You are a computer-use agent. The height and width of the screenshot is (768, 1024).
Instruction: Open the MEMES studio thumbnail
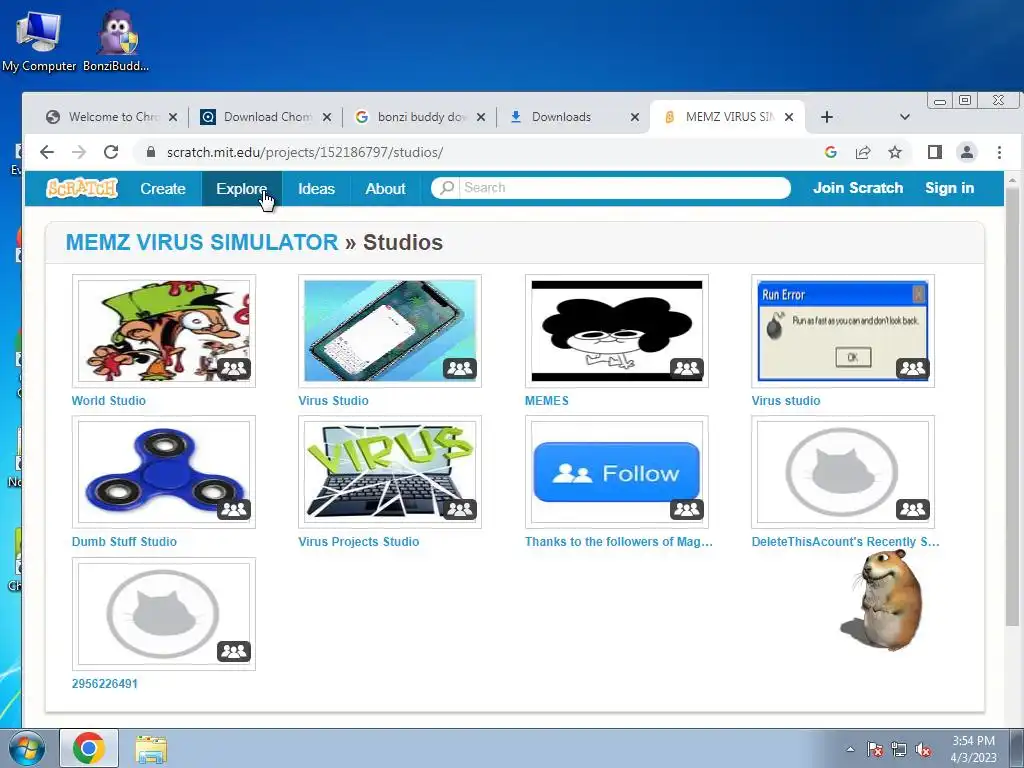pos(616,331)
